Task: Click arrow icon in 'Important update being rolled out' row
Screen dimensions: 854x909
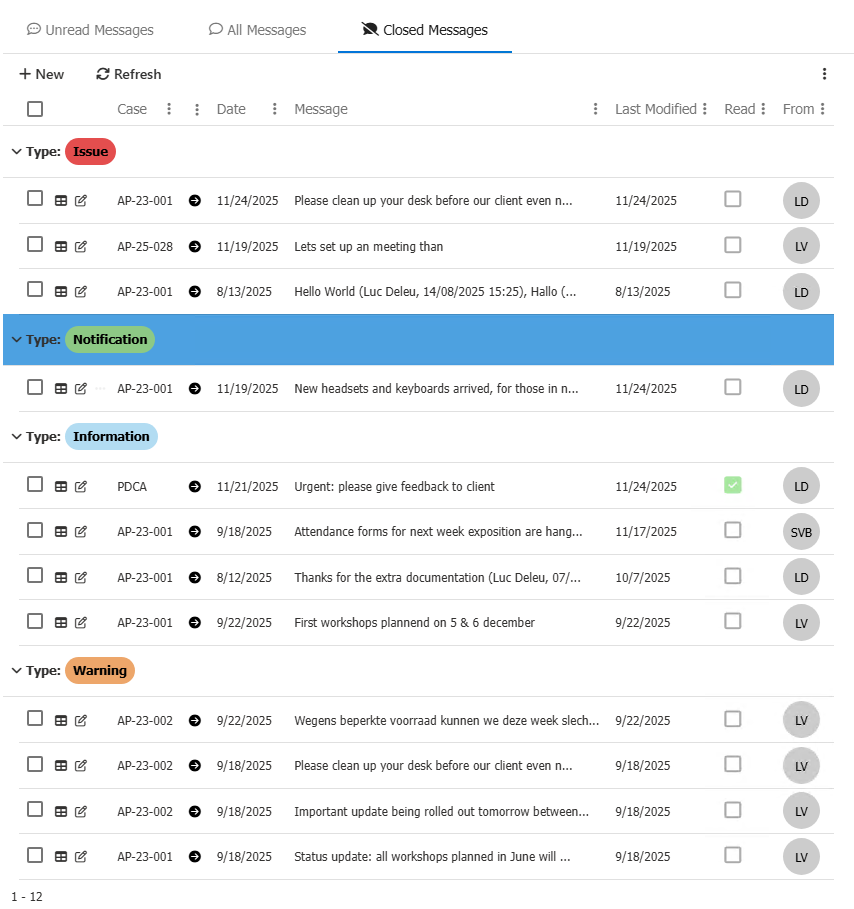Action: (x=195, y=812)
